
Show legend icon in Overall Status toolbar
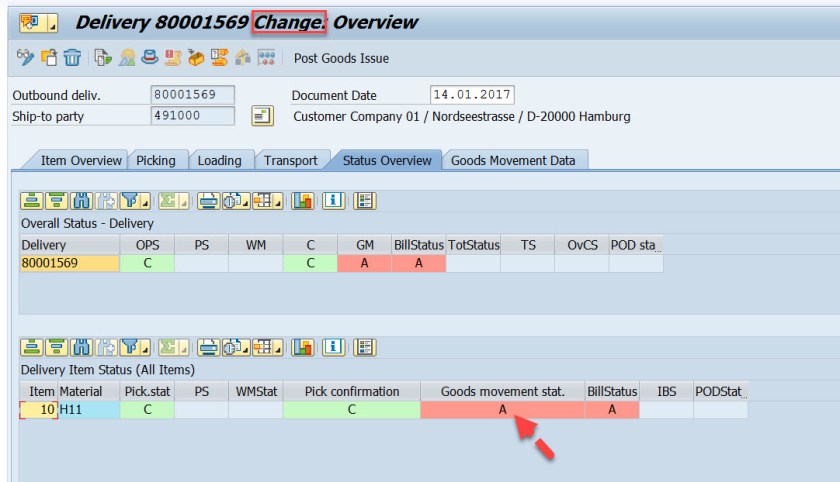[364, 201]
